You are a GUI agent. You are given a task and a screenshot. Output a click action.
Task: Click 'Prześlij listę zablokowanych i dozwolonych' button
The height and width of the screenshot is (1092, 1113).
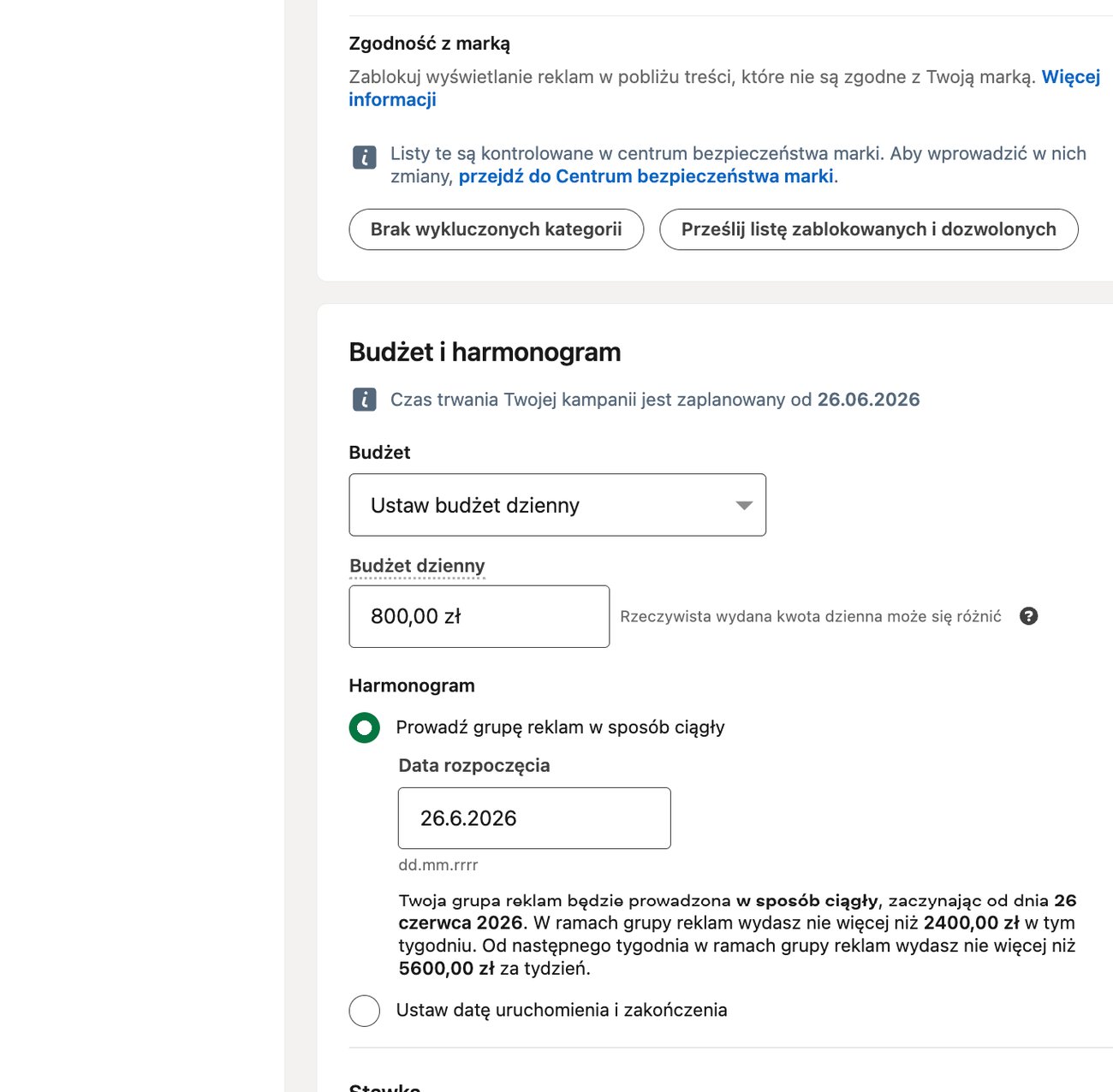click(869, 229)
